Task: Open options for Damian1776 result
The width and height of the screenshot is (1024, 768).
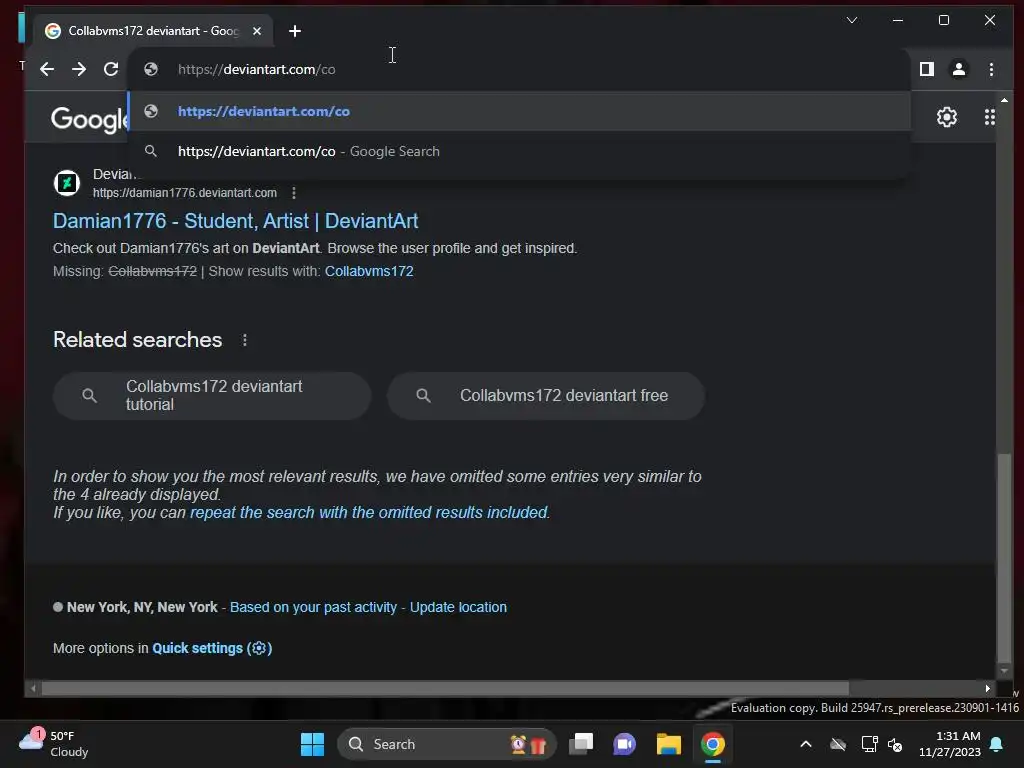Action: (x=294, y=193)
